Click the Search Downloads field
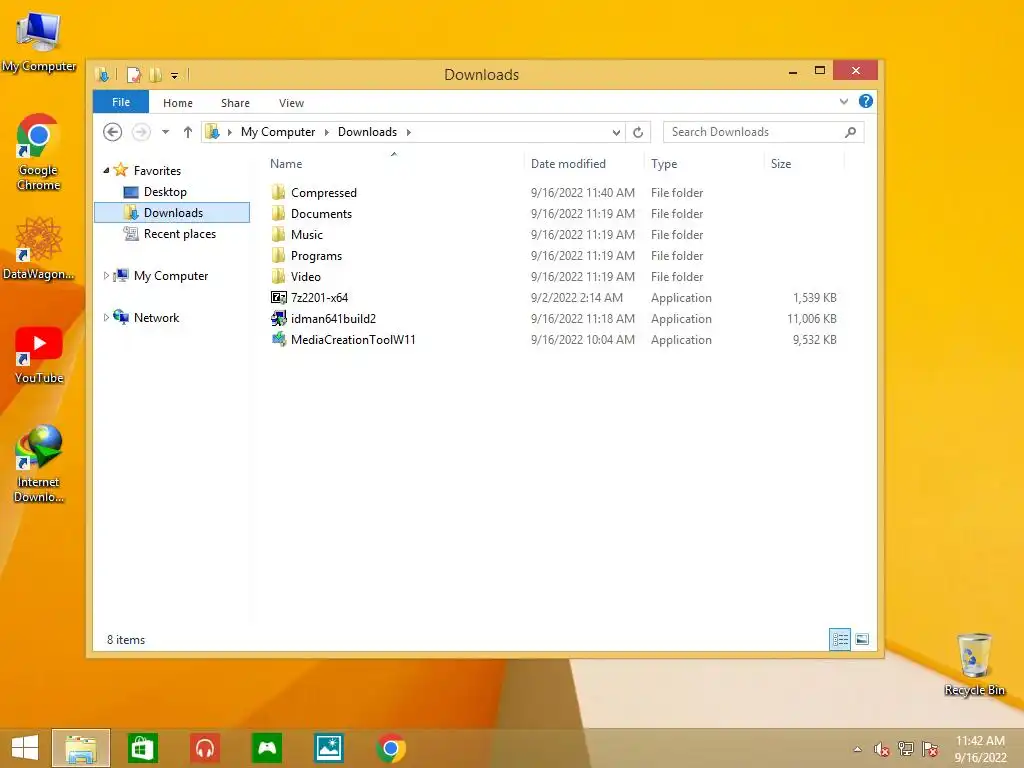 [763, 132]
